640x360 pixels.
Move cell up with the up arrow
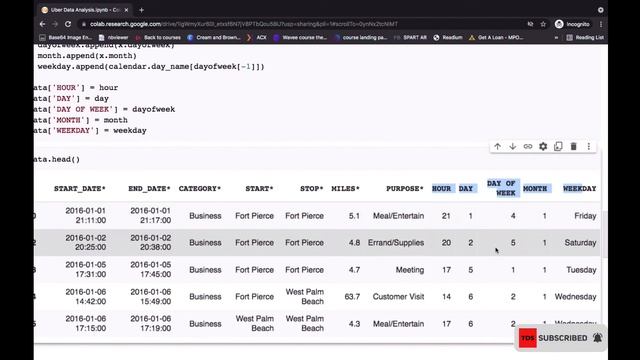pyautogui.click(x=497, y=146)
